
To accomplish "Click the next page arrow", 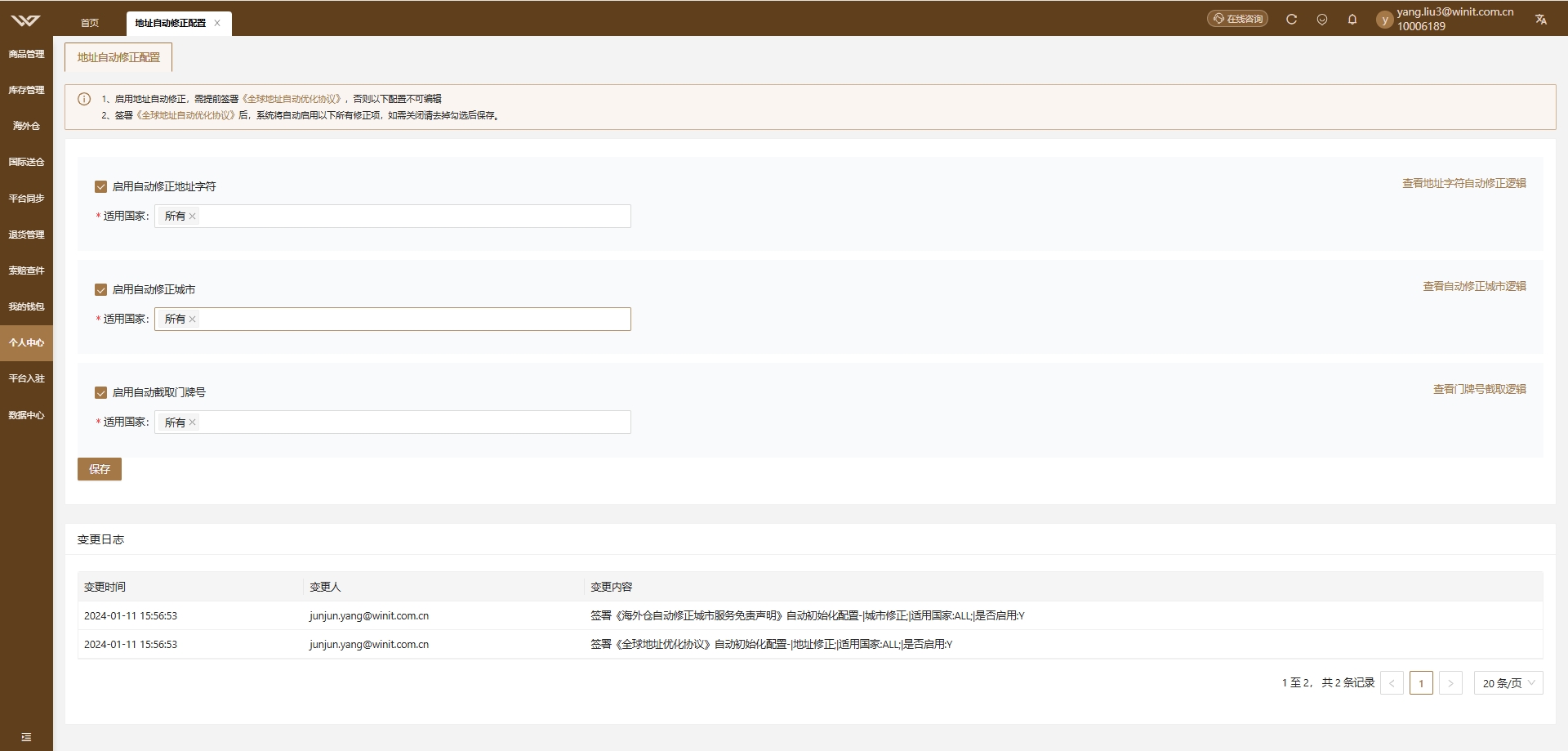I will (x=1450, y=683).
